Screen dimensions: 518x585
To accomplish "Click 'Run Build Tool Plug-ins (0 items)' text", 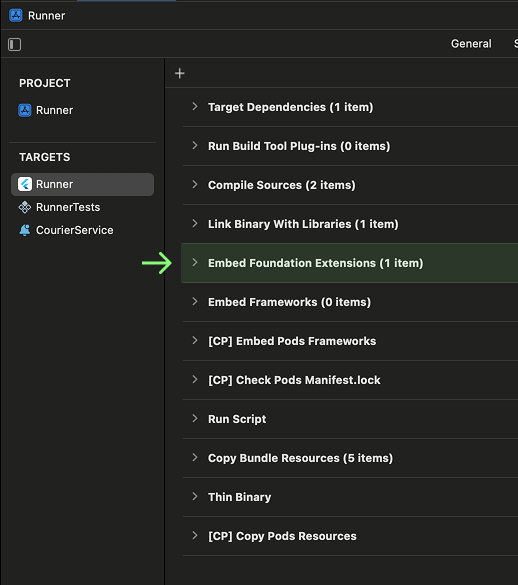I will pyautogui.click(x=299, y=146).
